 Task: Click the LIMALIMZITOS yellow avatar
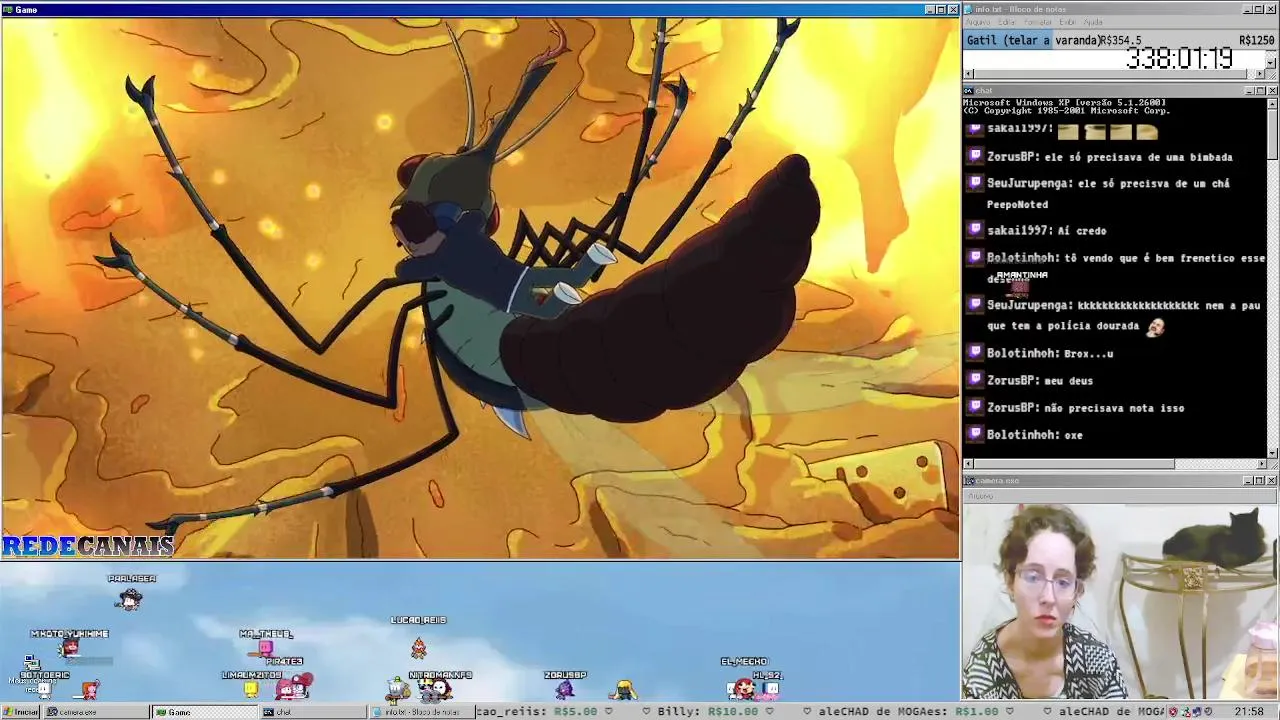[250, 688]
